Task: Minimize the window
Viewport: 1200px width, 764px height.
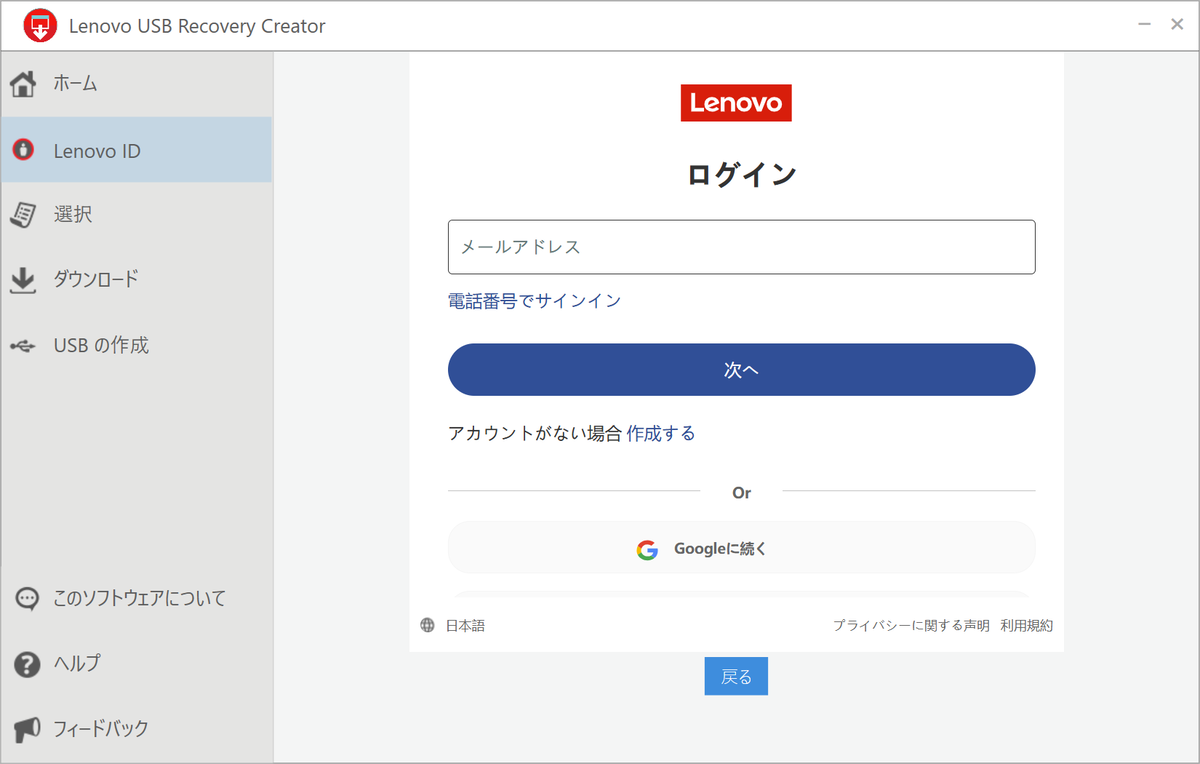Action: tap(1144, 25)
